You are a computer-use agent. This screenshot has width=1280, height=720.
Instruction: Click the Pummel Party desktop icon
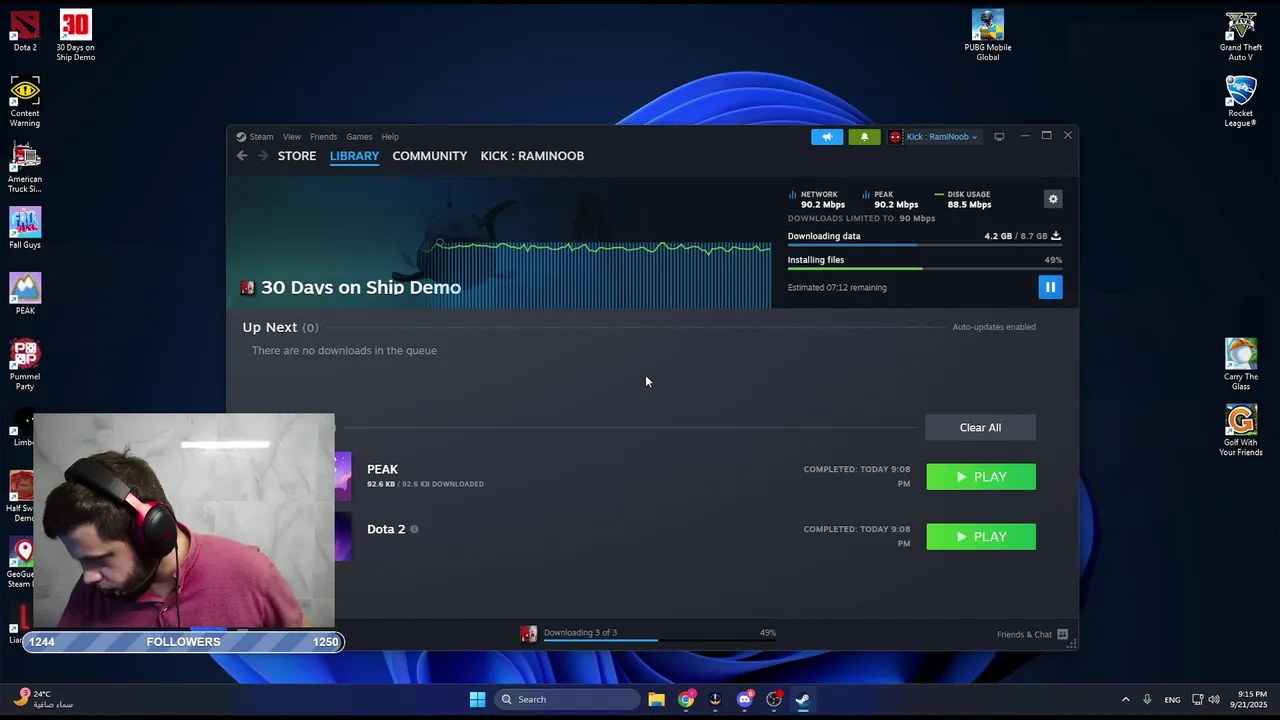tap(25, 365)
